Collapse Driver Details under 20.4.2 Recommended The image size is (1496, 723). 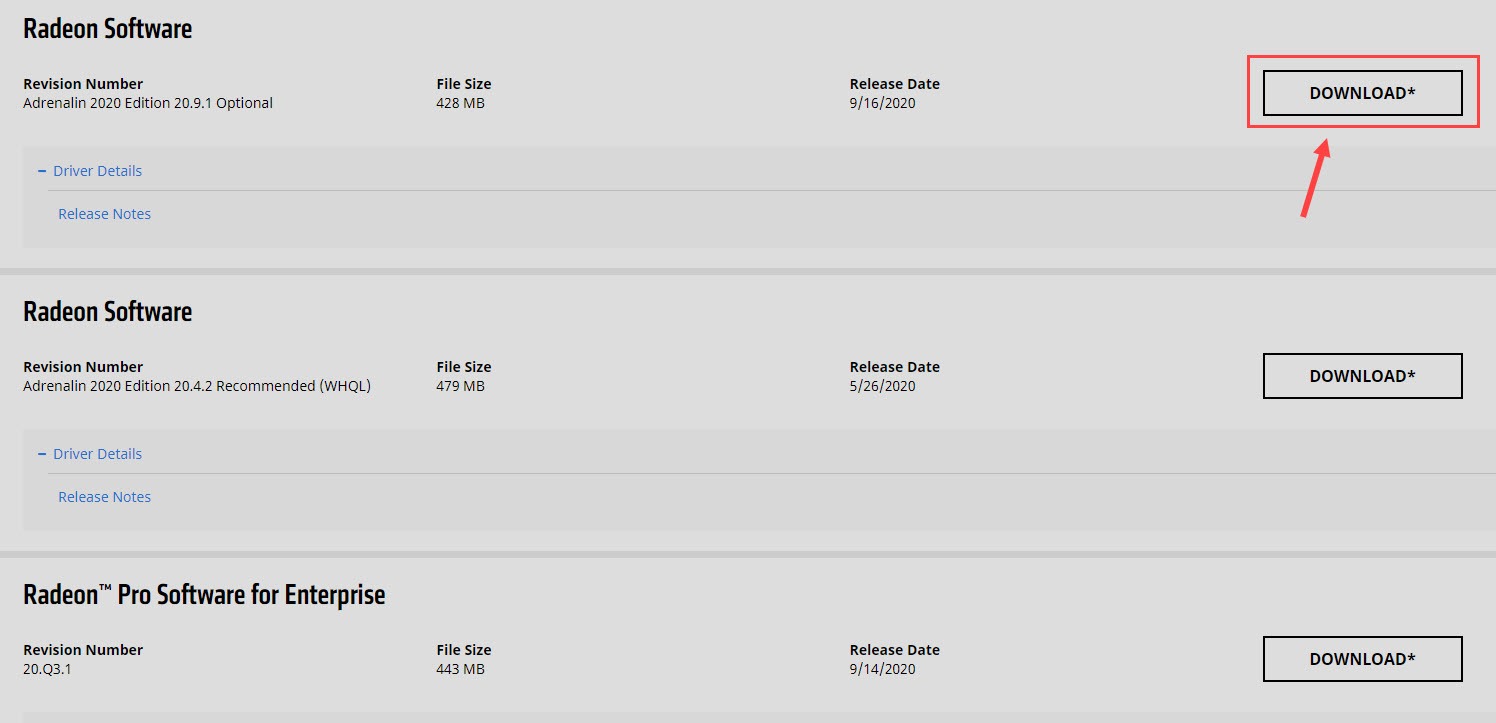97,454
